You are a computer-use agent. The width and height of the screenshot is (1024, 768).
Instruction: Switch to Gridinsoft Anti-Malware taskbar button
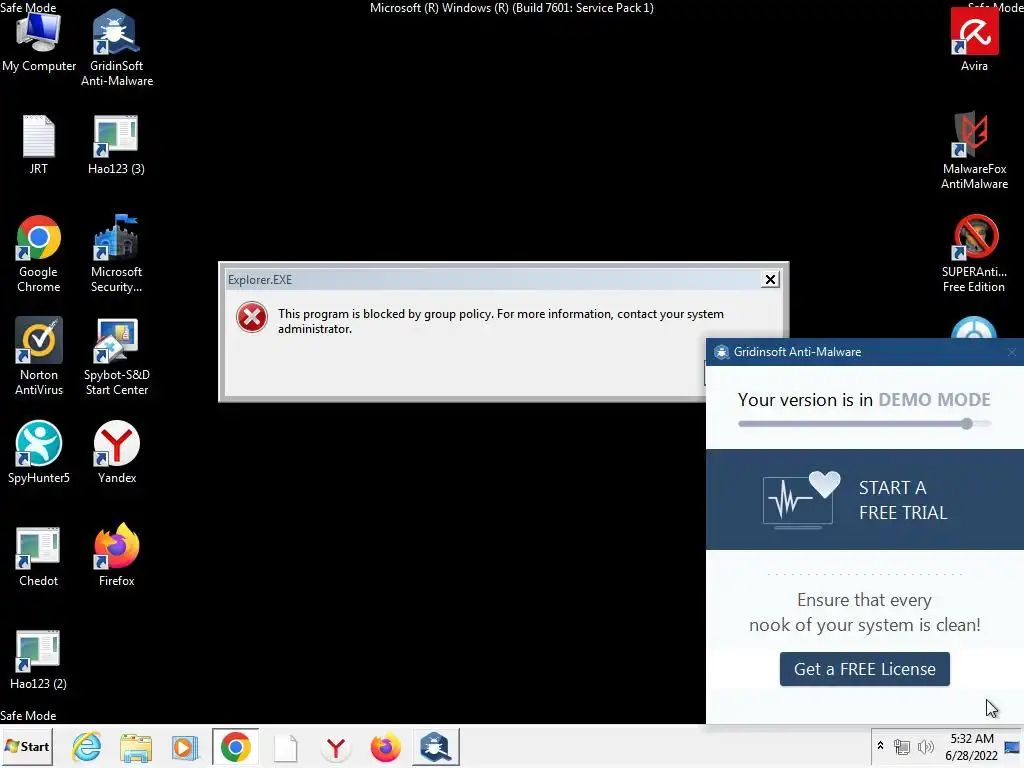436,746
